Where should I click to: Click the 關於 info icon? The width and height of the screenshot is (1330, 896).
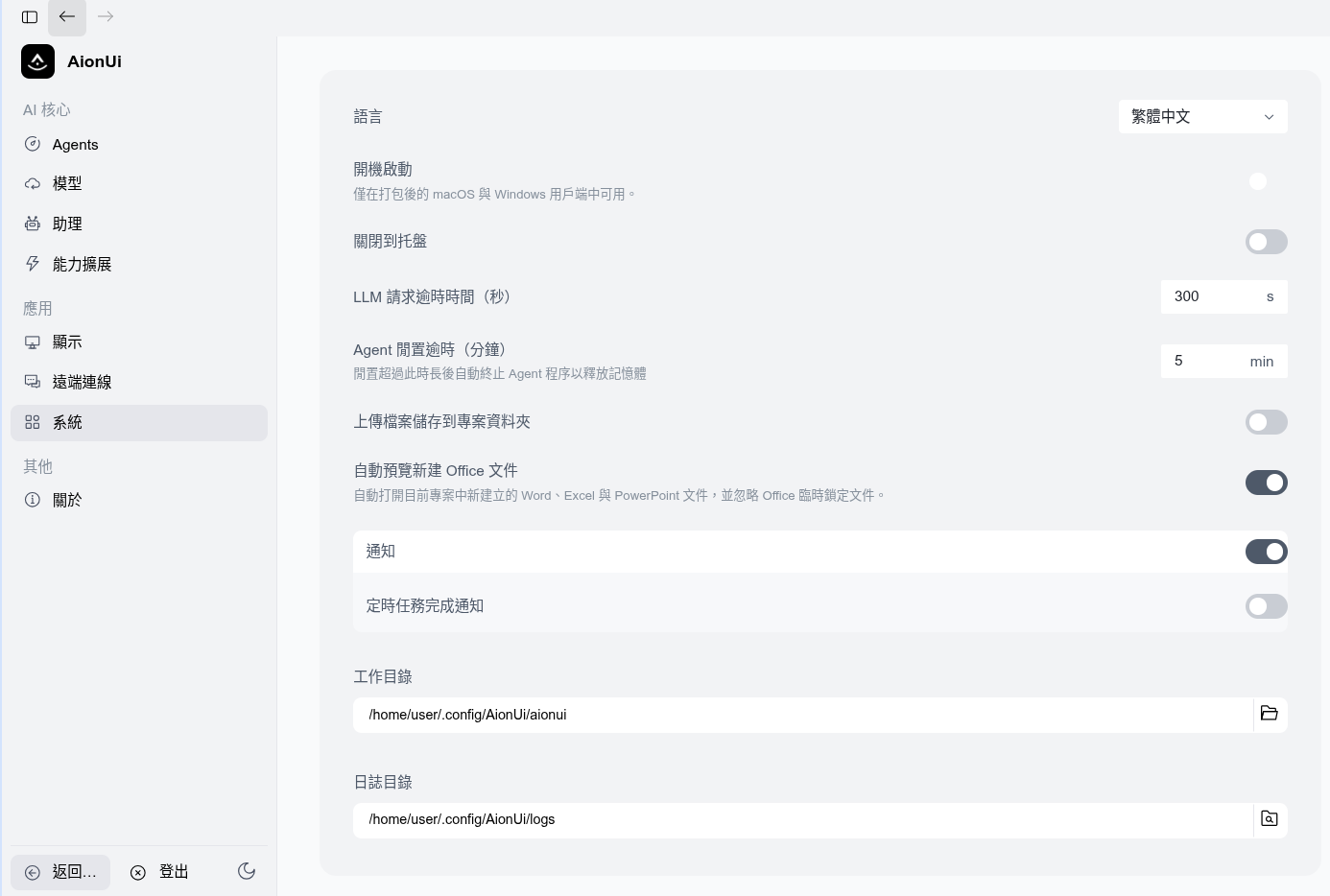click(x=33, y=500)
